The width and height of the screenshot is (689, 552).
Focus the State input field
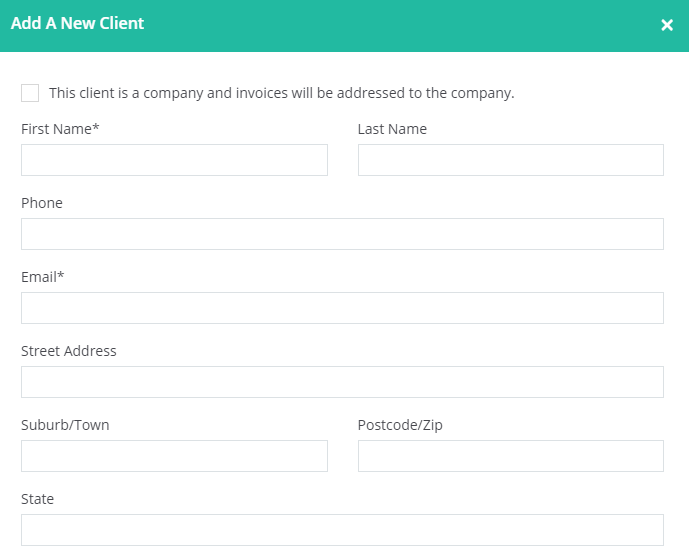[x=342, y=530]
